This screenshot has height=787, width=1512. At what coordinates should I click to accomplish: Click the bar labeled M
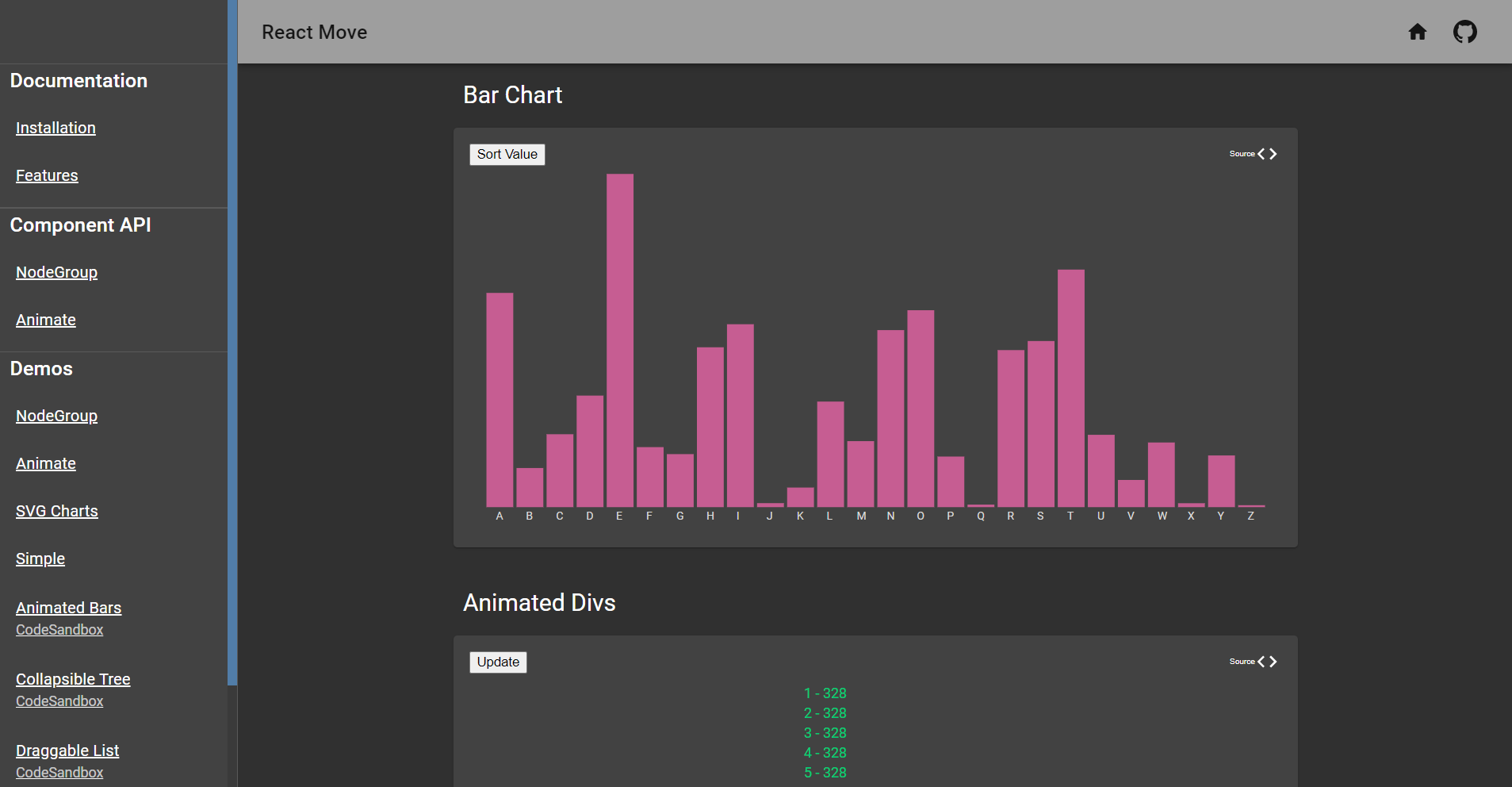pos(860,474)
